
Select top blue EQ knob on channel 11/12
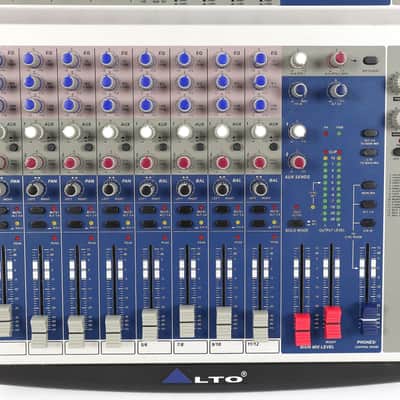pos(260,59)
